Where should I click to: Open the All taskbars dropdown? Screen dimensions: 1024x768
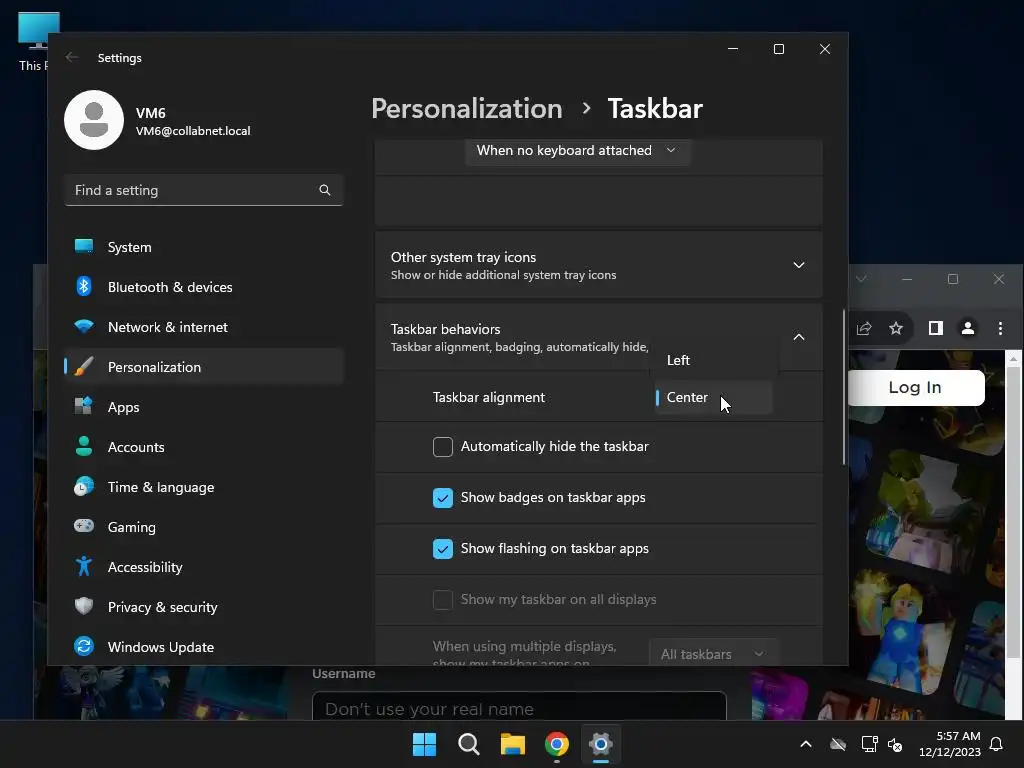click(713, 653)
